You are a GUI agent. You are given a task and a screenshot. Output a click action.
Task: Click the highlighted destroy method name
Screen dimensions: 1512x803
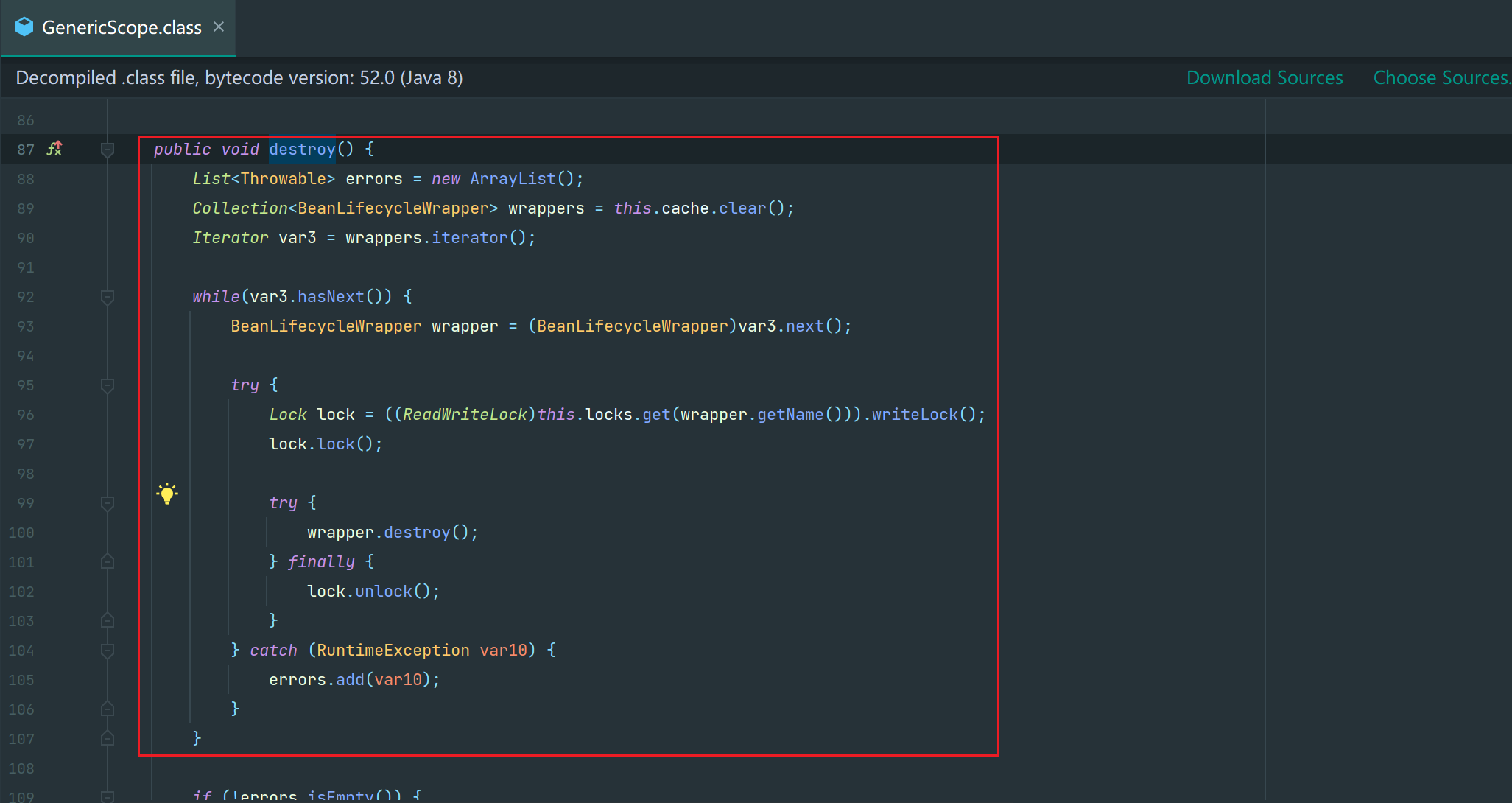click(302, 150)
